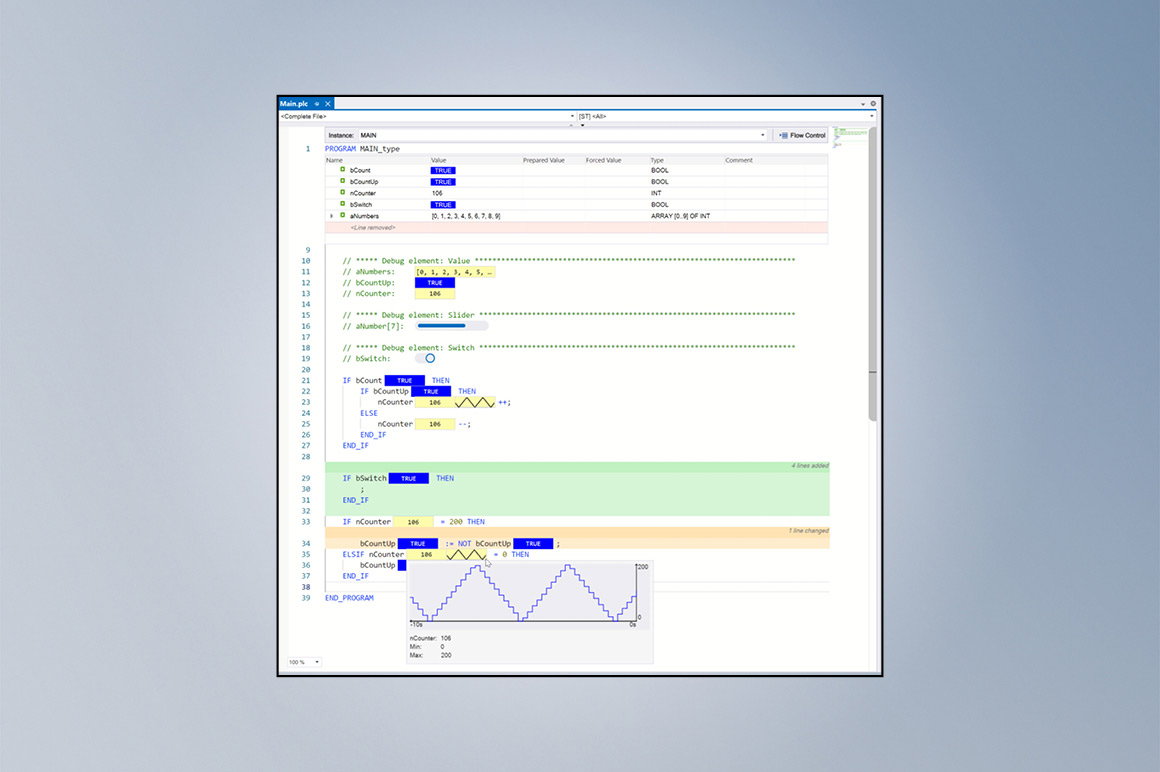The width and height of the screenshot is (1160, 772).
Task: Toggle the bSwitch debug switch
Action: 425,358
